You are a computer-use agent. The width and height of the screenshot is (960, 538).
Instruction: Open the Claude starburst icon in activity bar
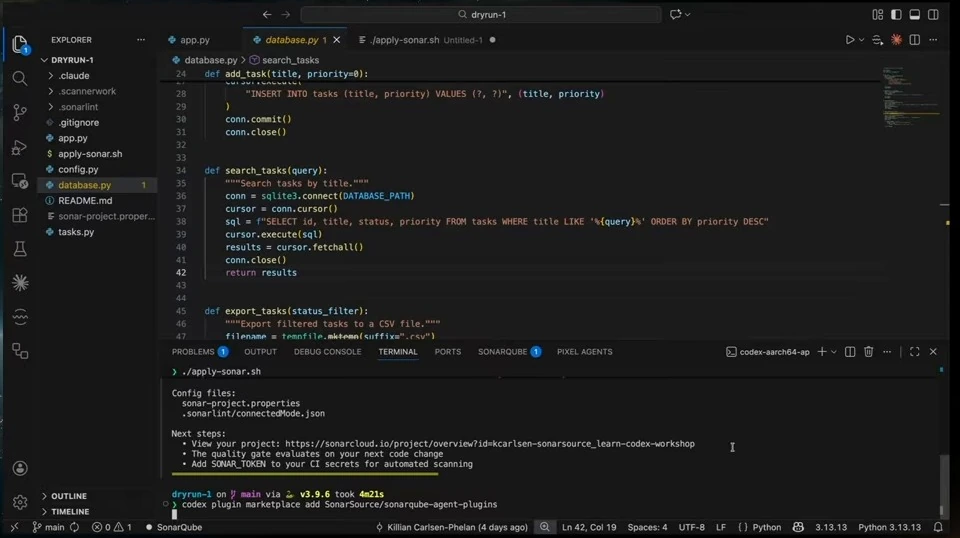click(x=20, y=283)
